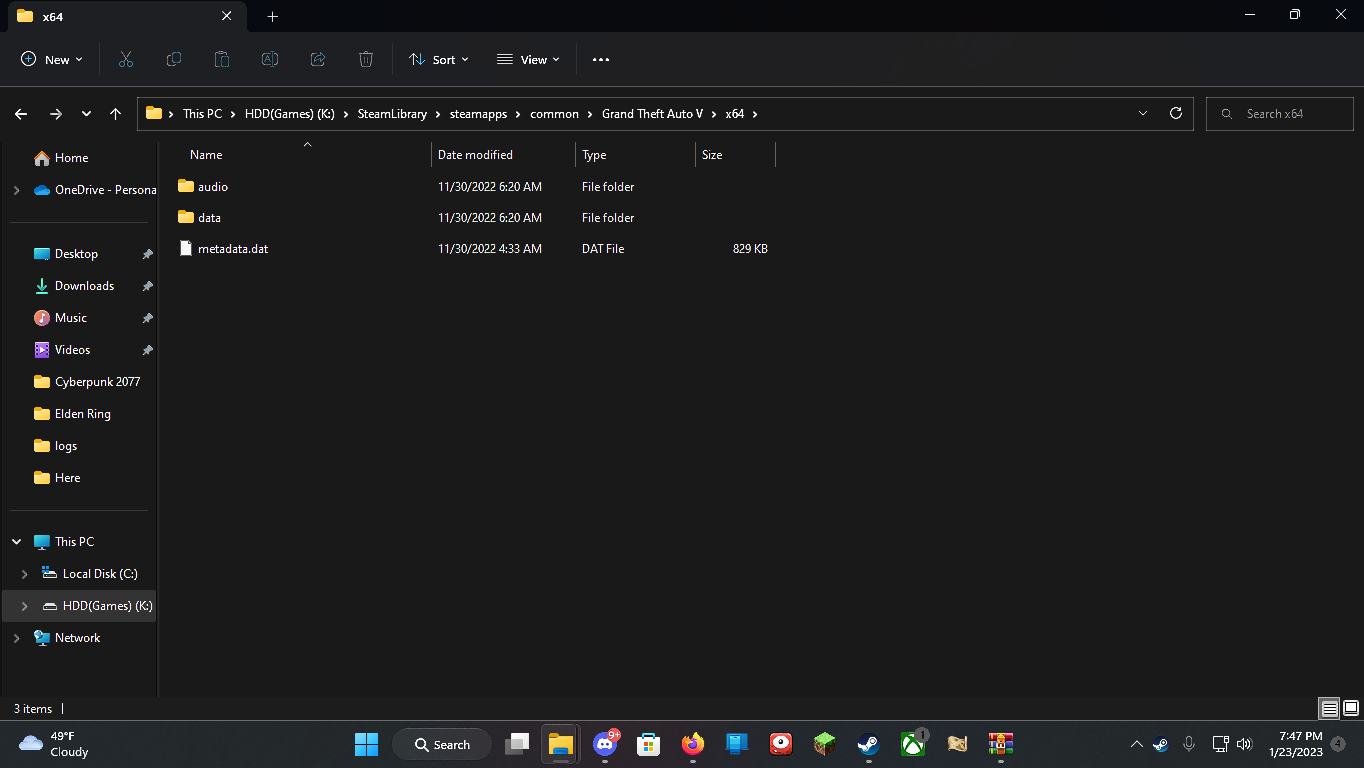Open Task View on taskbar
This screenshot has height=768, width=1364.
click(517, 744)
